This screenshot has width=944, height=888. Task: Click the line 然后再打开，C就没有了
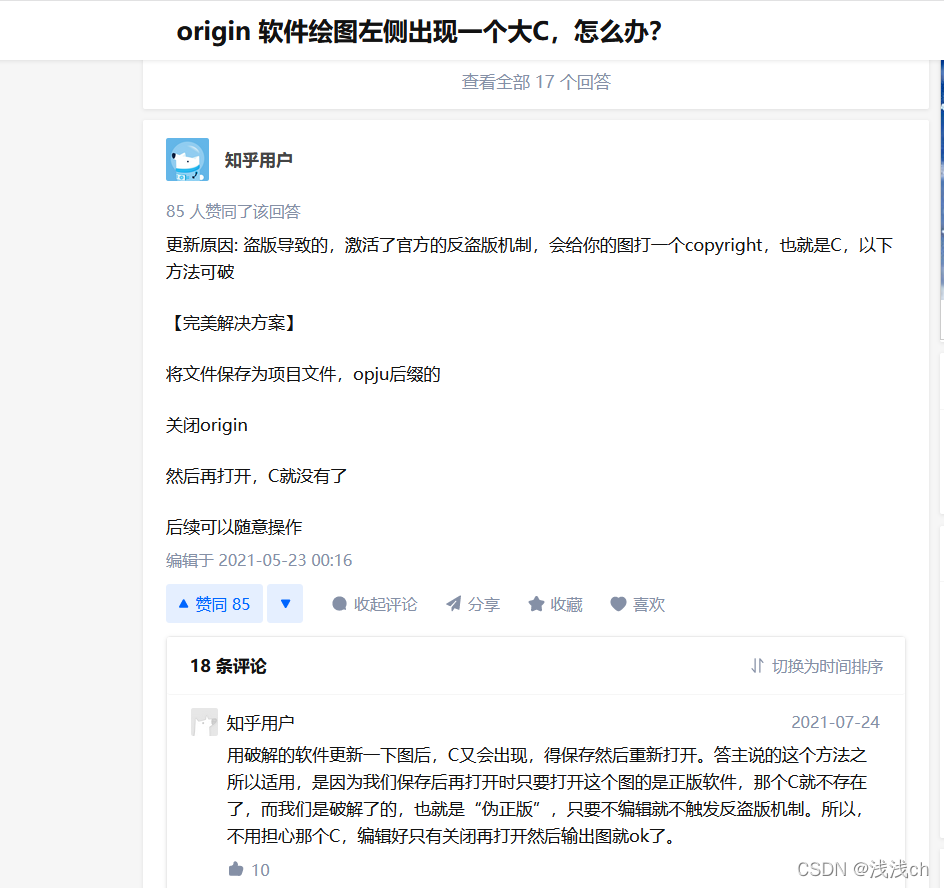coord(256,477)
